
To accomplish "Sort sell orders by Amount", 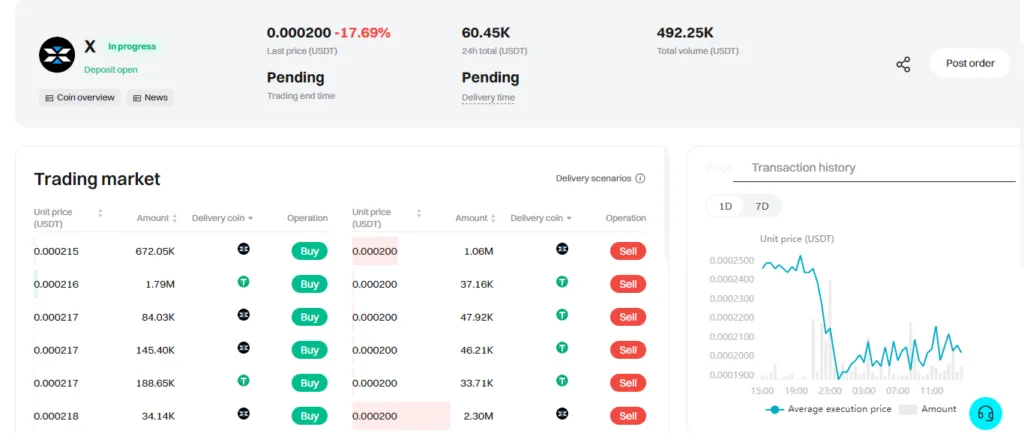I will [x=493, y=218].
